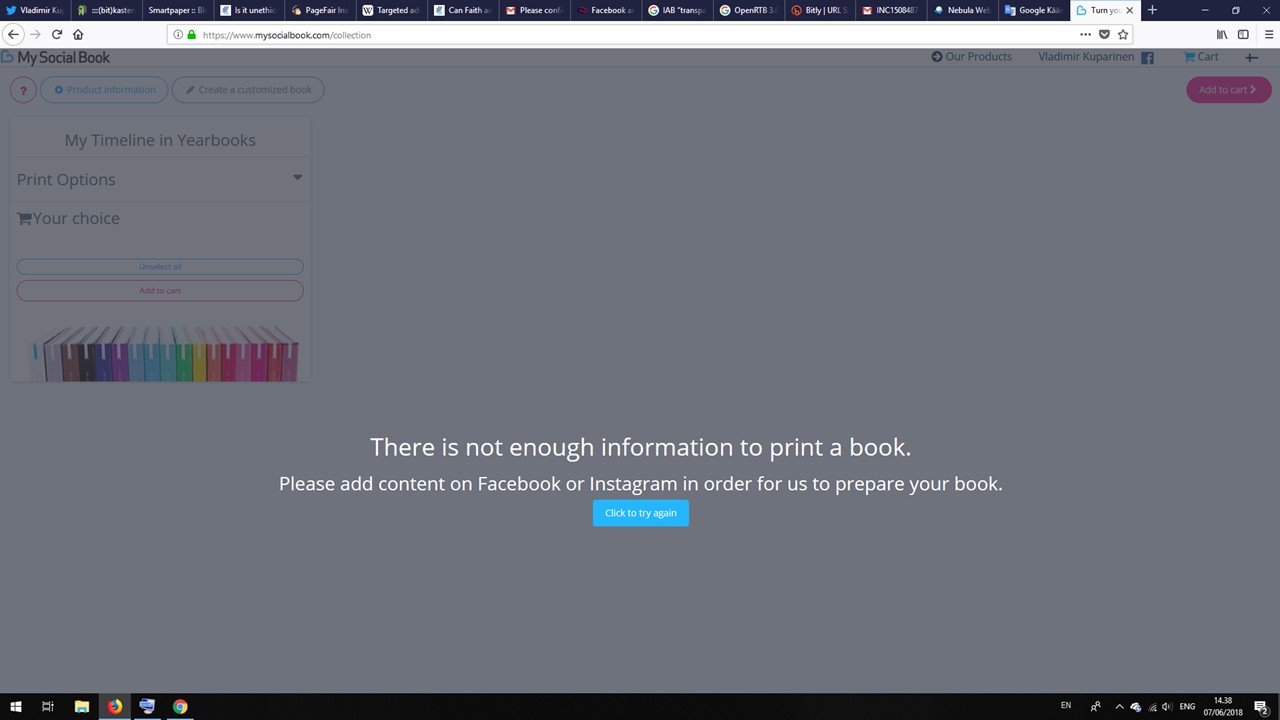The width and height of the screenshot is (1280, 720).
Task: Open the Firefox hamburger menu
Action: (1265, 34)
